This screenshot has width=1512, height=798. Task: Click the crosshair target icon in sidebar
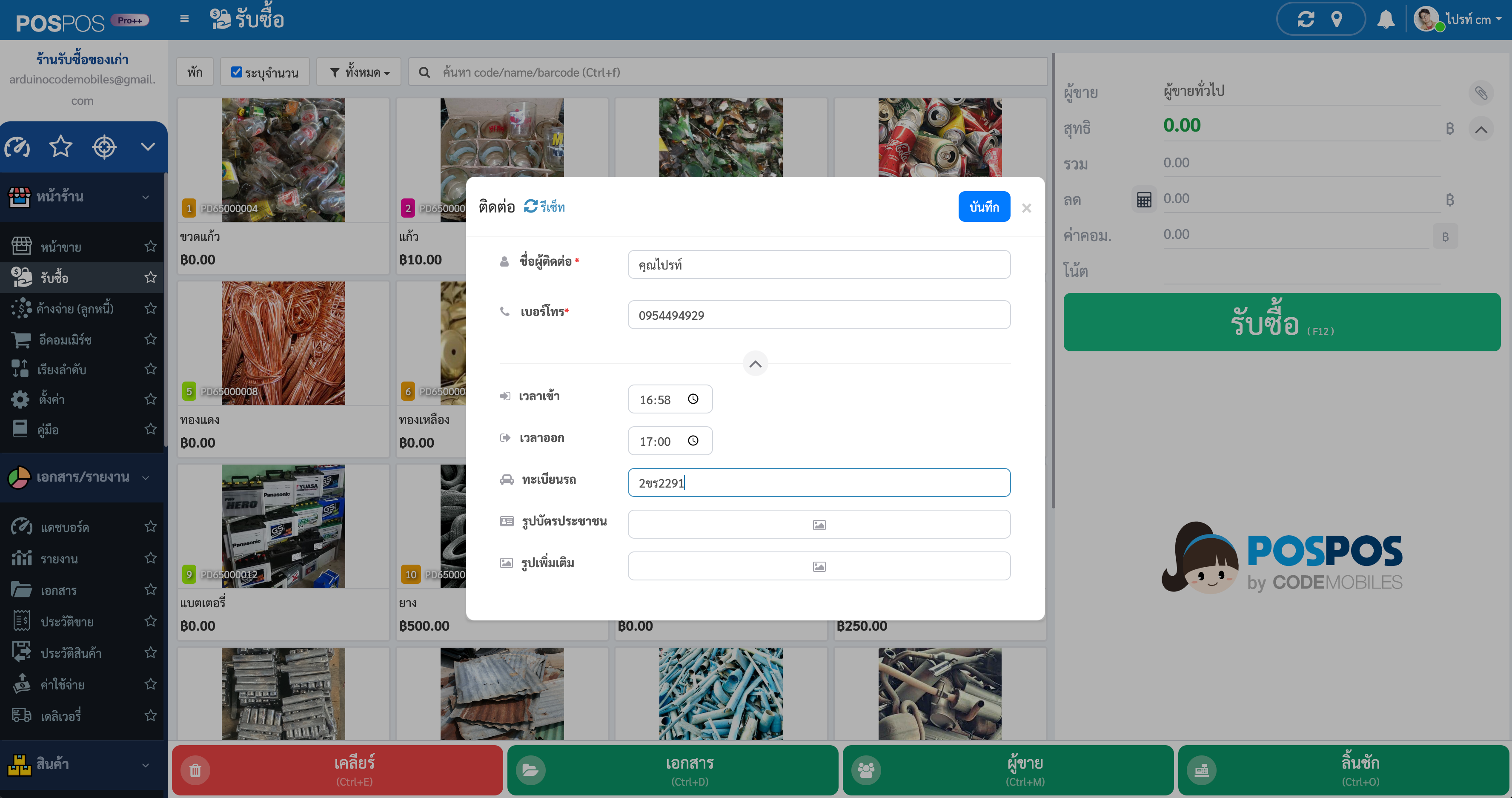(104, 147)
